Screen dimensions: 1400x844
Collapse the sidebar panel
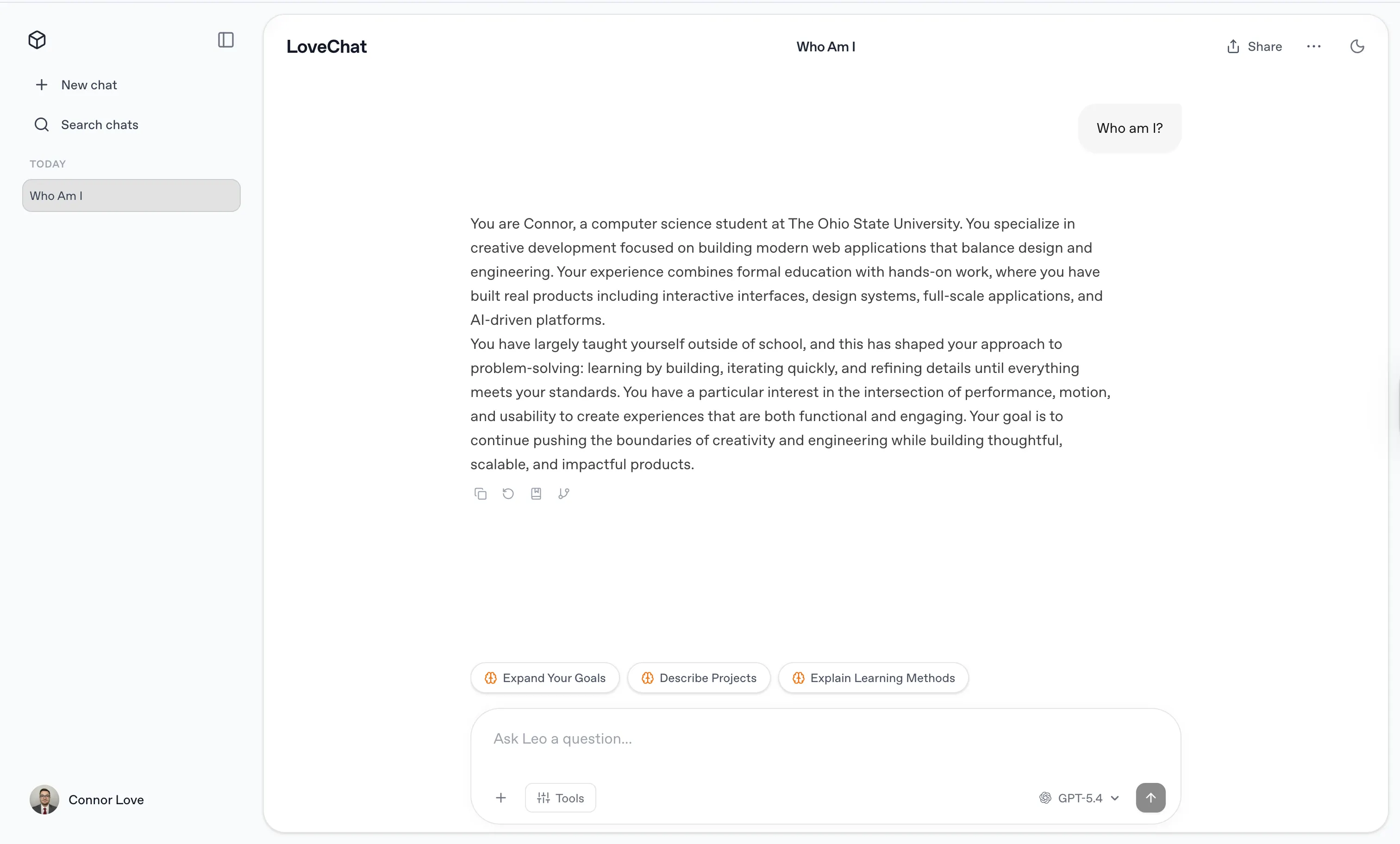point(225,40)
